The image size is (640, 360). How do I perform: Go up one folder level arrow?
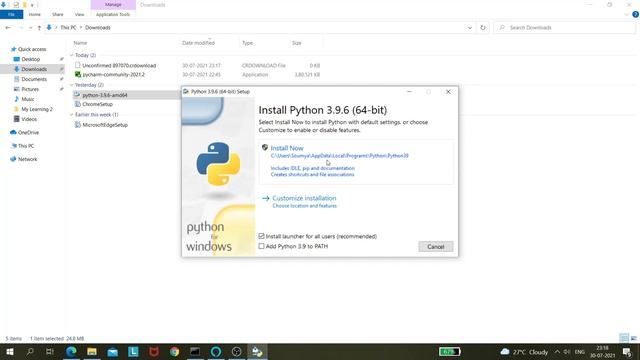(x=39, y=27)
